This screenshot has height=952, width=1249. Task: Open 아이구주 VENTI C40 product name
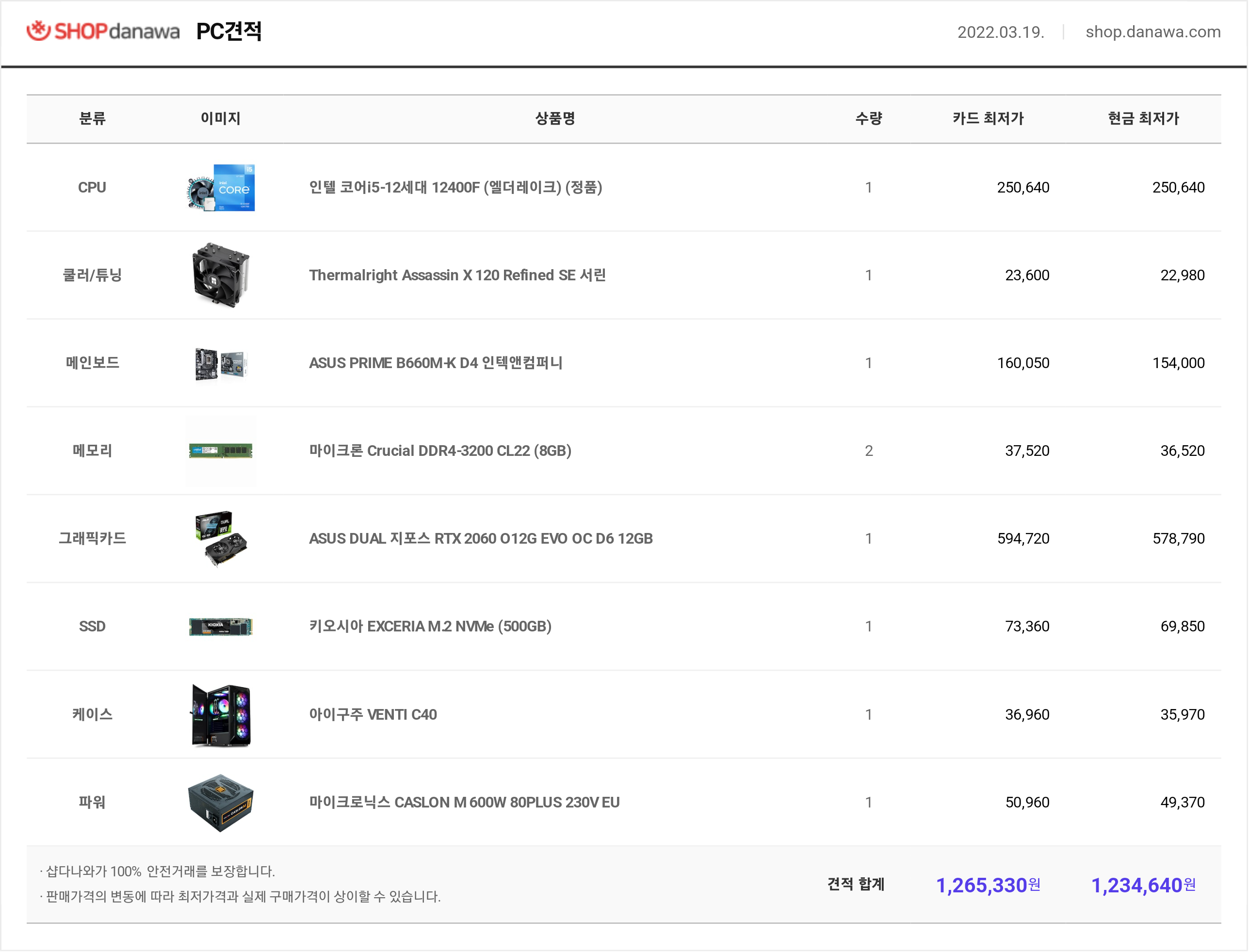373,715
